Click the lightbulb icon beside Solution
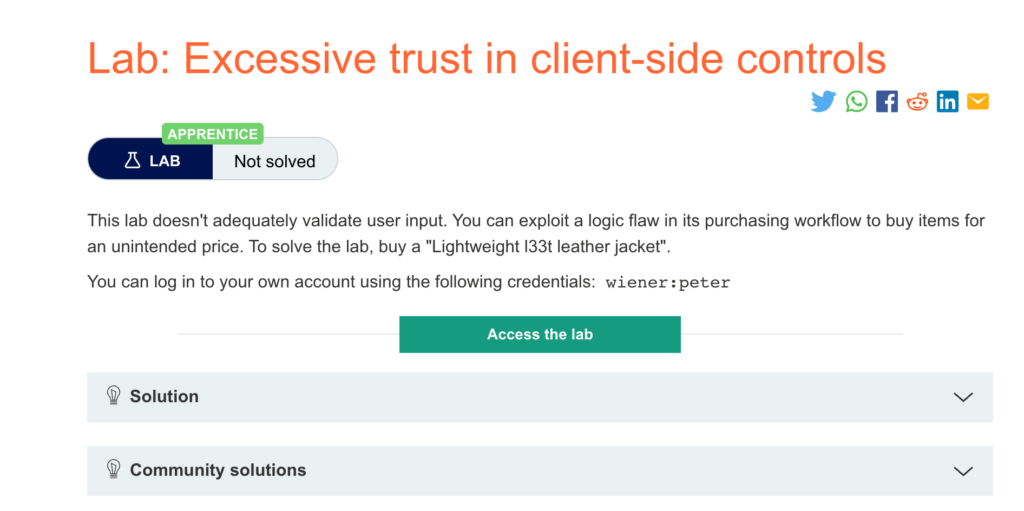 point(114,396)
